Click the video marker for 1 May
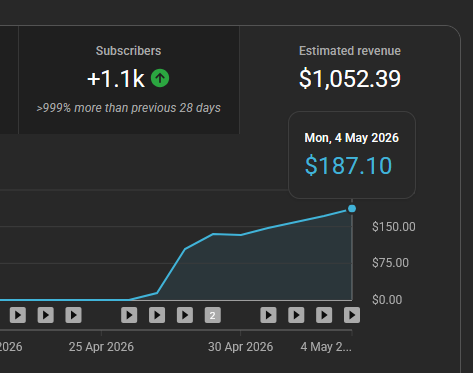473x373 pixels. pos(268,315)
